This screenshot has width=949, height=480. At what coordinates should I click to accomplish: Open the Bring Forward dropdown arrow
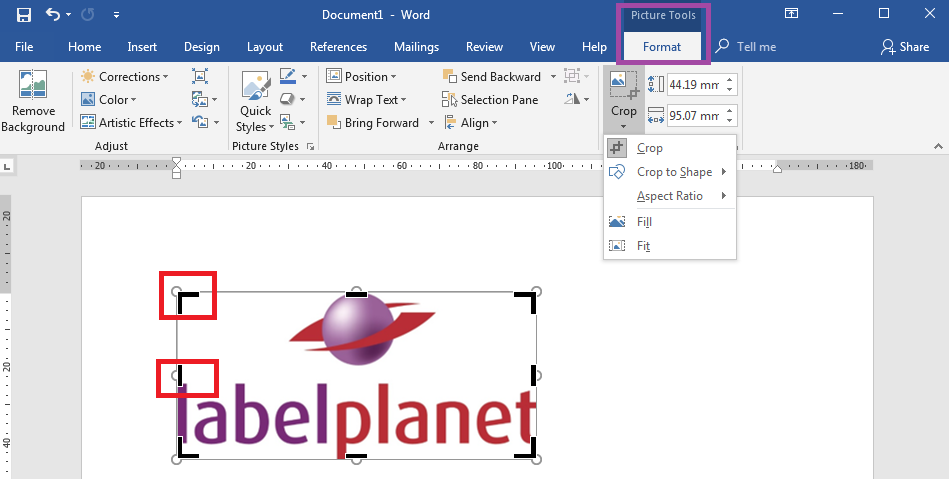pos(431,123)
